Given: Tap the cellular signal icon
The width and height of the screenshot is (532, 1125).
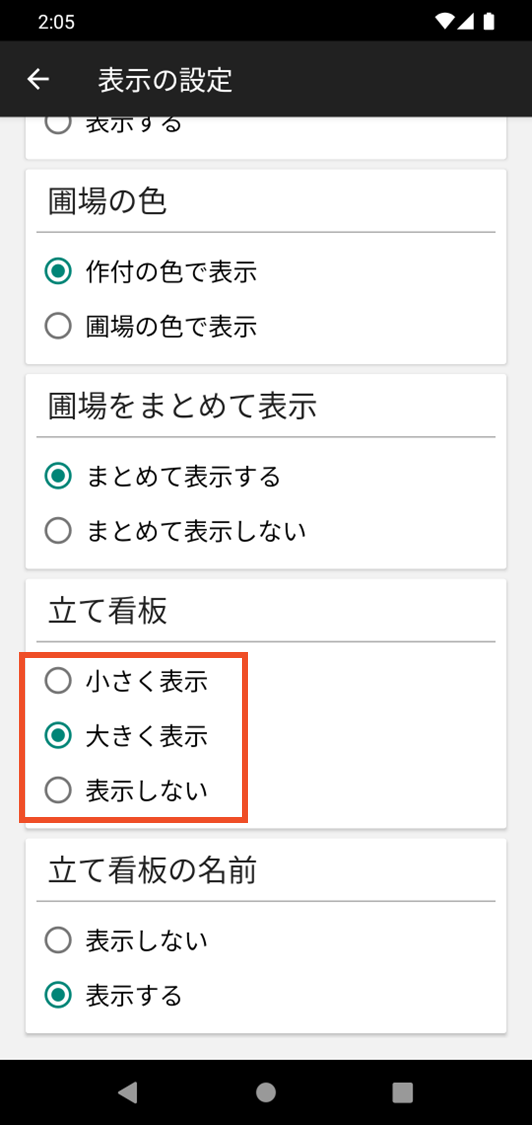Looking at the screenshot, I should [465, 22].
